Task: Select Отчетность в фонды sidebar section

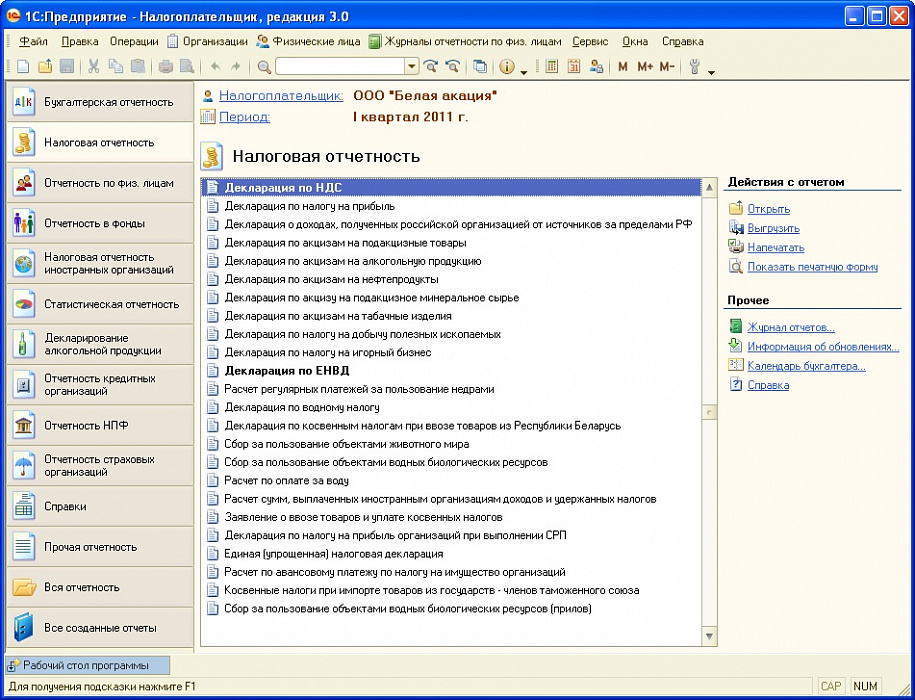Action: tap(100, 223)
